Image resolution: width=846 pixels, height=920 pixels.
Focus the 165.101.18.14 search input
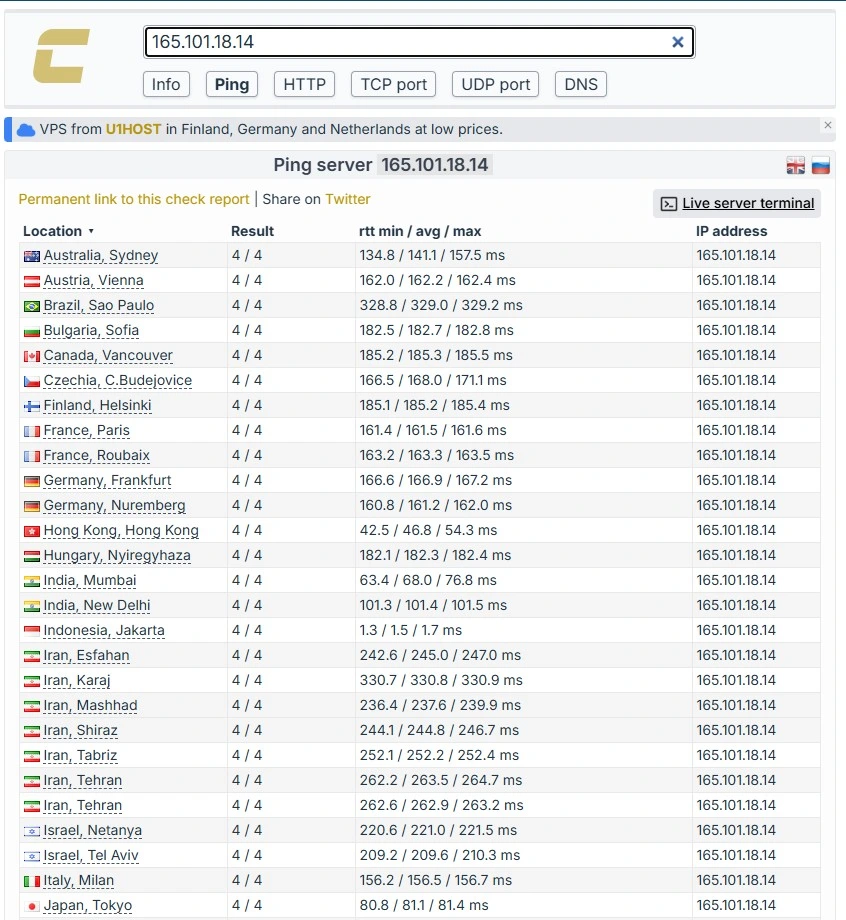(x=419, y=42)
